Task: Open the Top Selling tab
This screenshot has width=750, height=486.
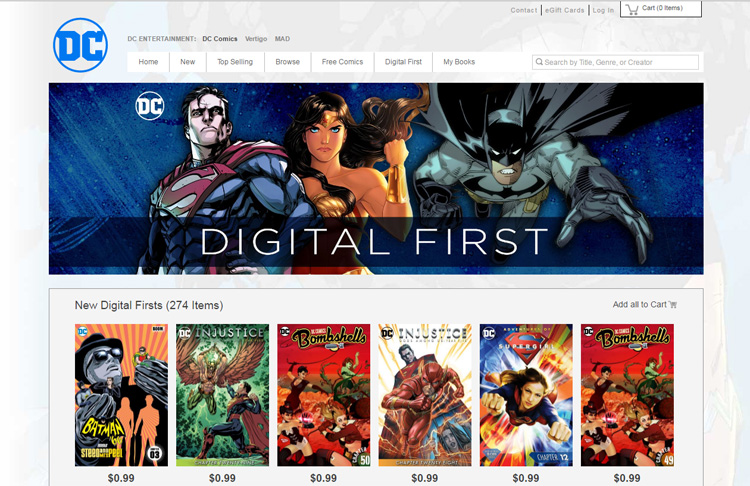Action: pos(235,62)
